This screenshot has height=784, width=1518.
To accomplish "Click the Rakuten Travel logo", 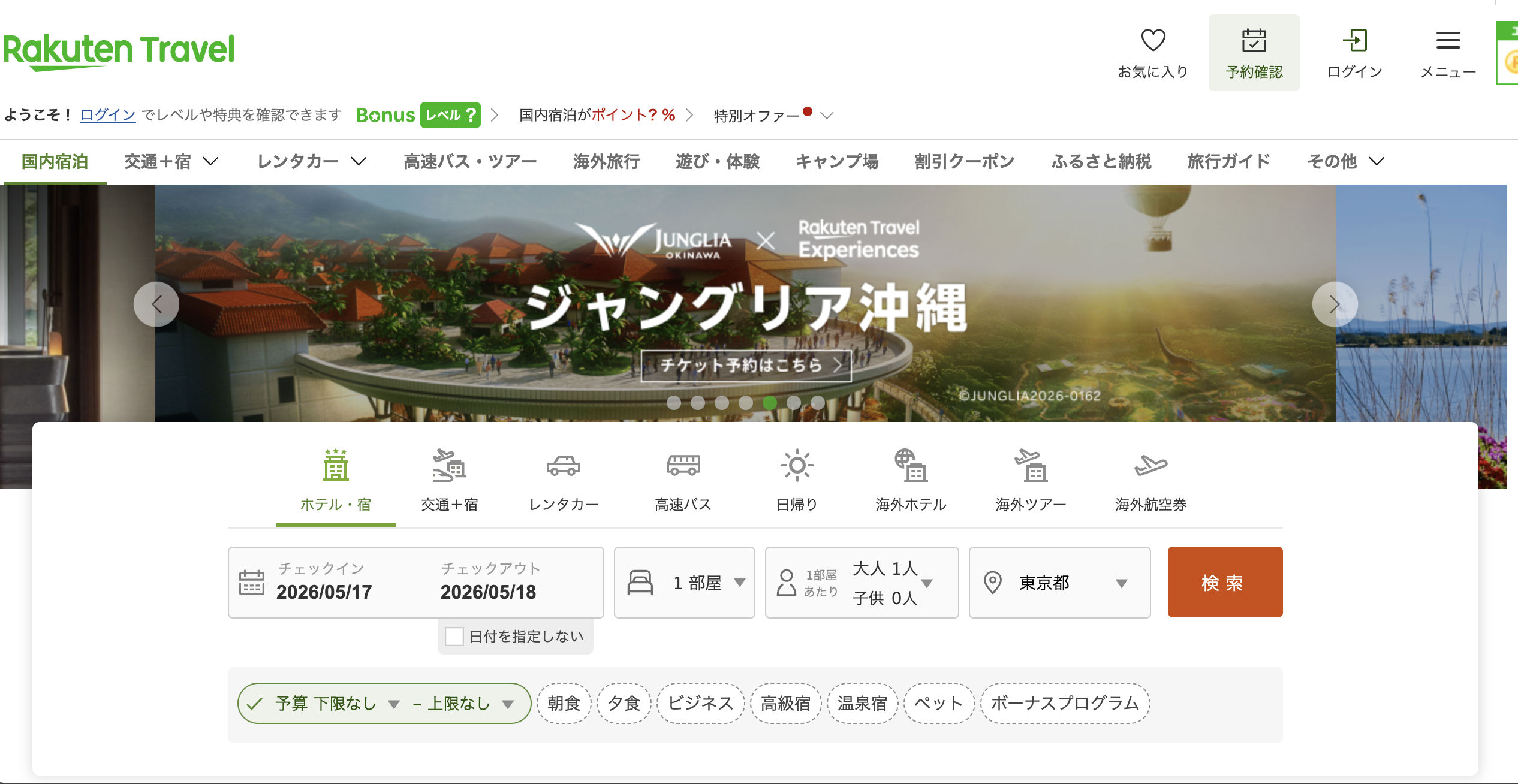I will [x=119, y=51].
